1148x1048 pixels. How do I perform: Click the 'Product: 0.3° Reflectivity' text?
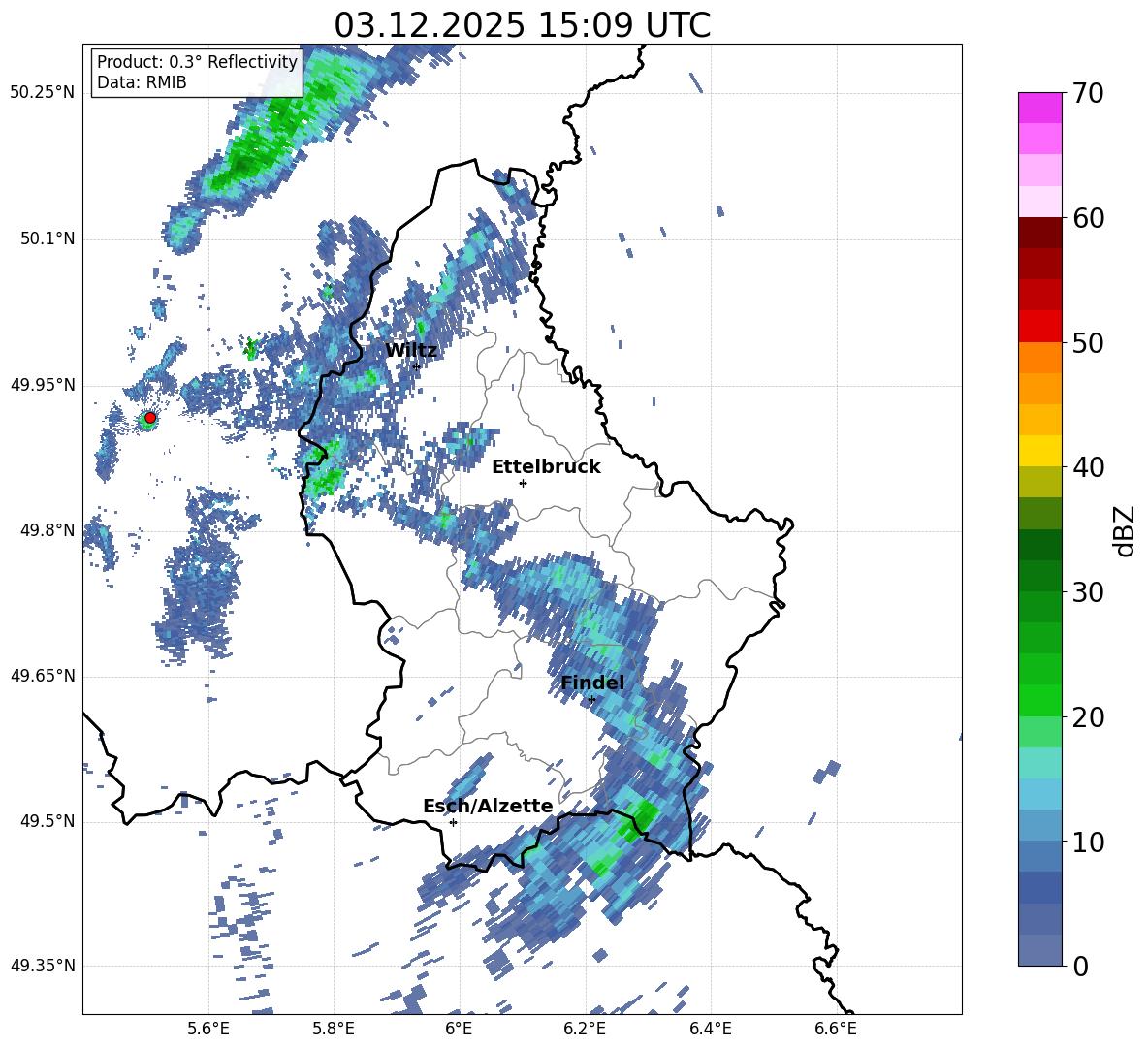[197, 61]
